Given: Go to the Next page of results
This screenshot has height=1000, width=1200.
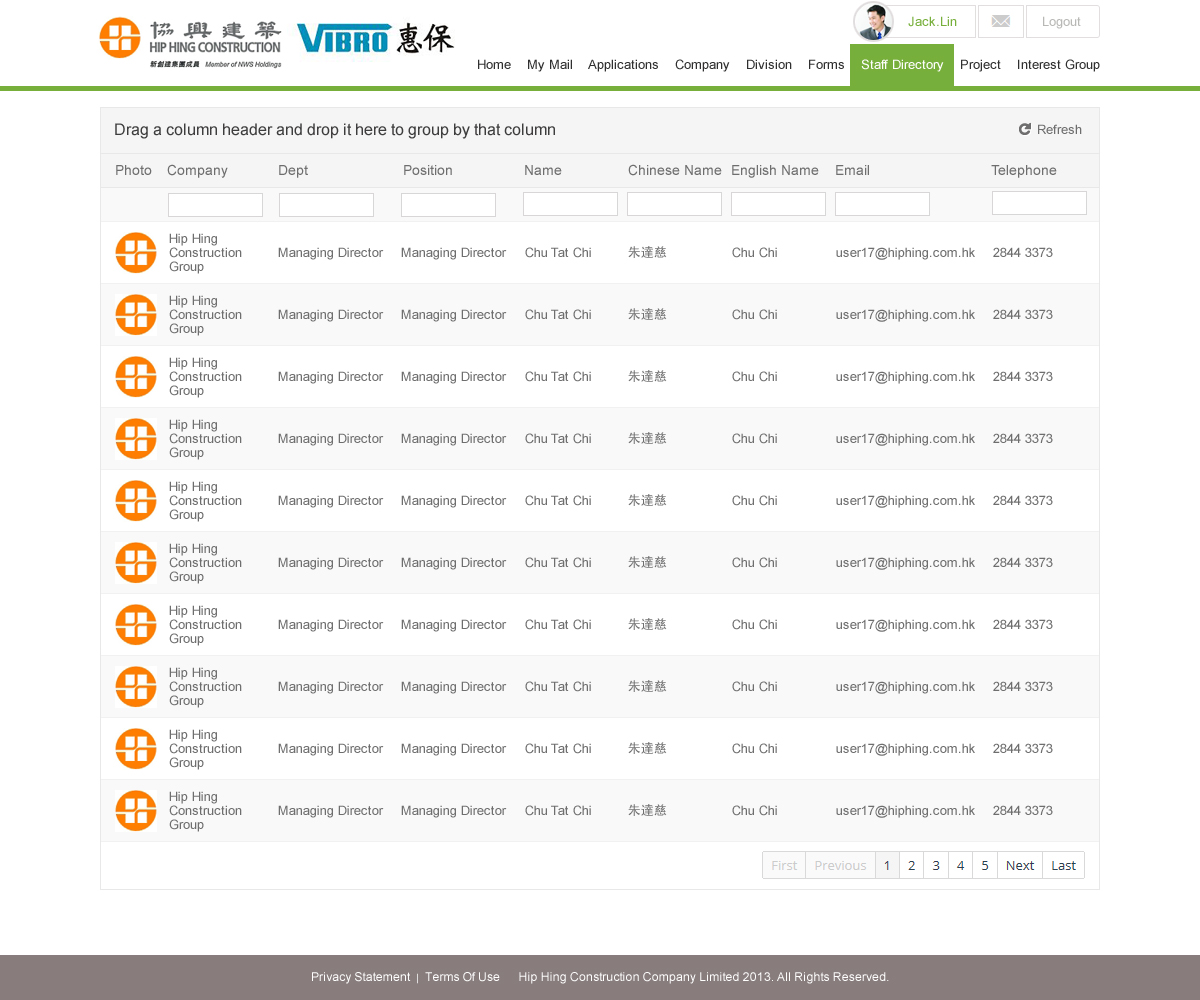Looking at the screenshot, I should pos(1019,865).
